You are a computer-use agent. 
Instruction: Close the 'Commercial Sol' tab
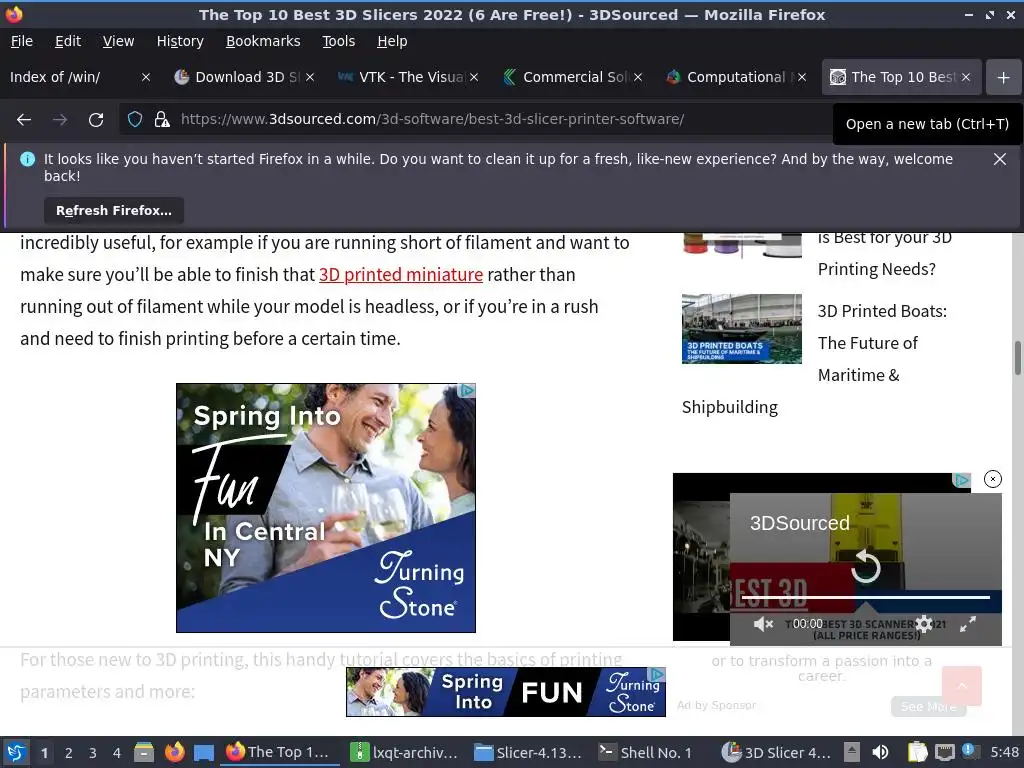[638, 77]
